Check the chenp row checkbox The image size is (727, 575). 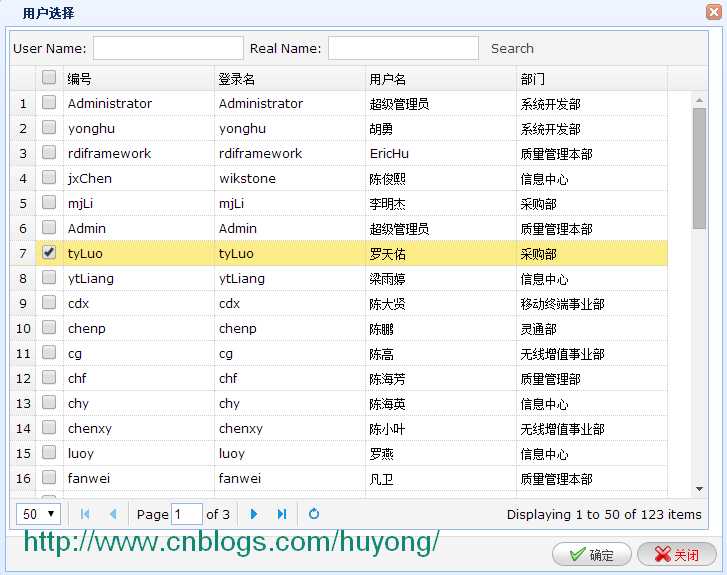[x=49, y=328]
